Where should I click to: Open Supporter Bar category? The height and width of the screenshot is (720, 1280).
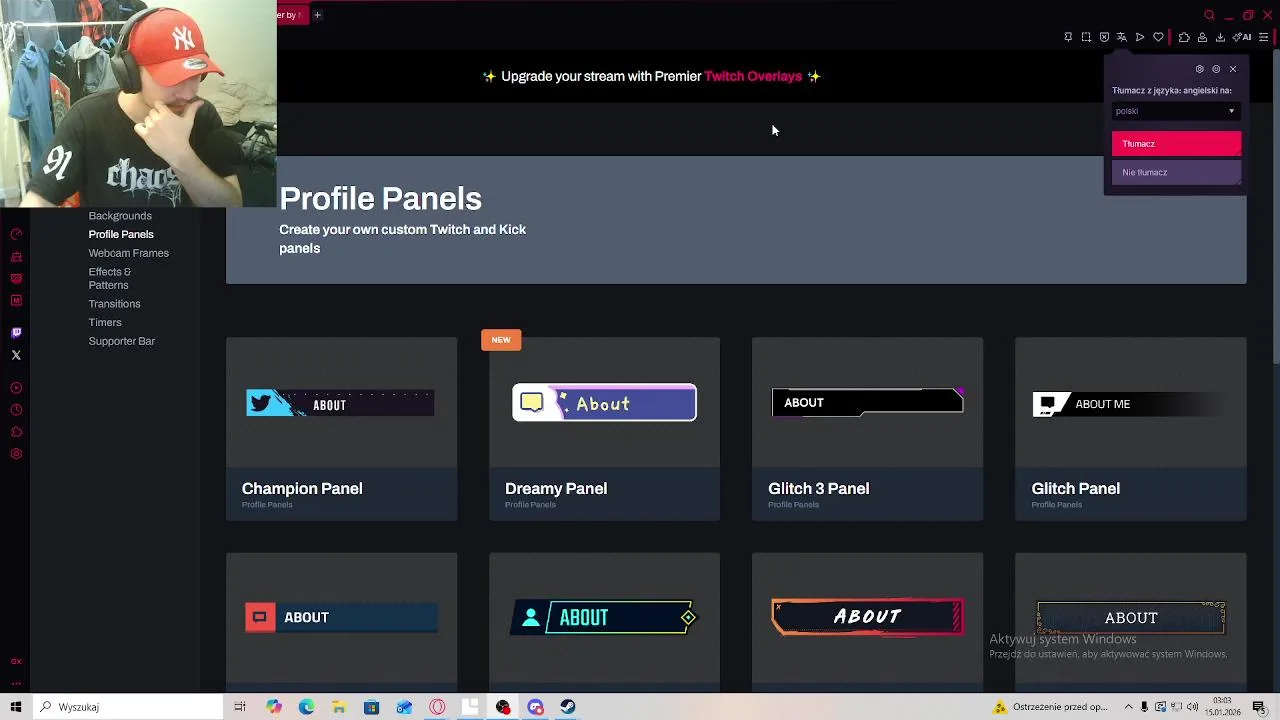121,341
